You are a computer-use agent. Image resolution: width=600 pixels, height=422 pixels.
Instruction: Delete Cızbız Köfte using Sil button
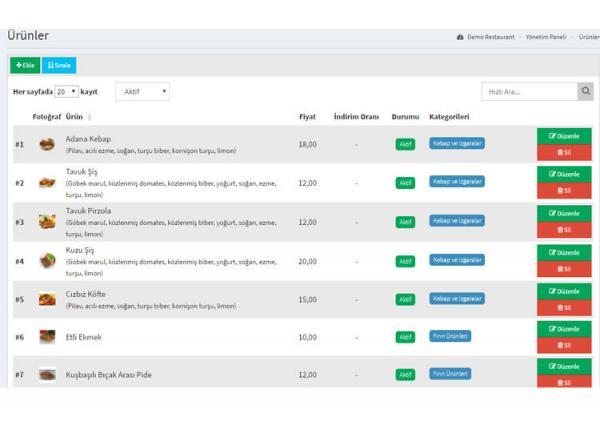564,308
